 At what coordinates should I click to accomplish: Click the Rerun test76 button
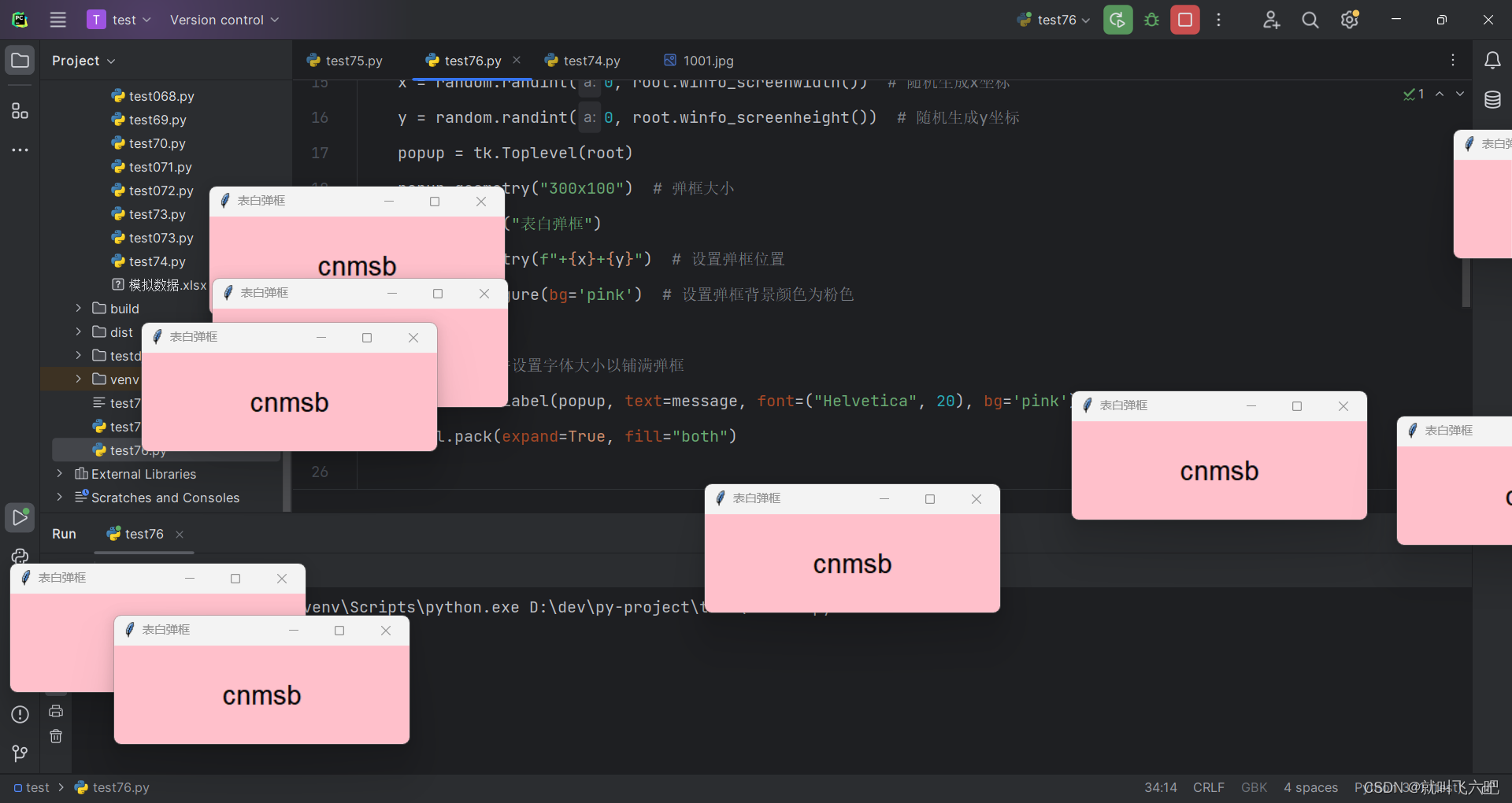(1117, 20)
